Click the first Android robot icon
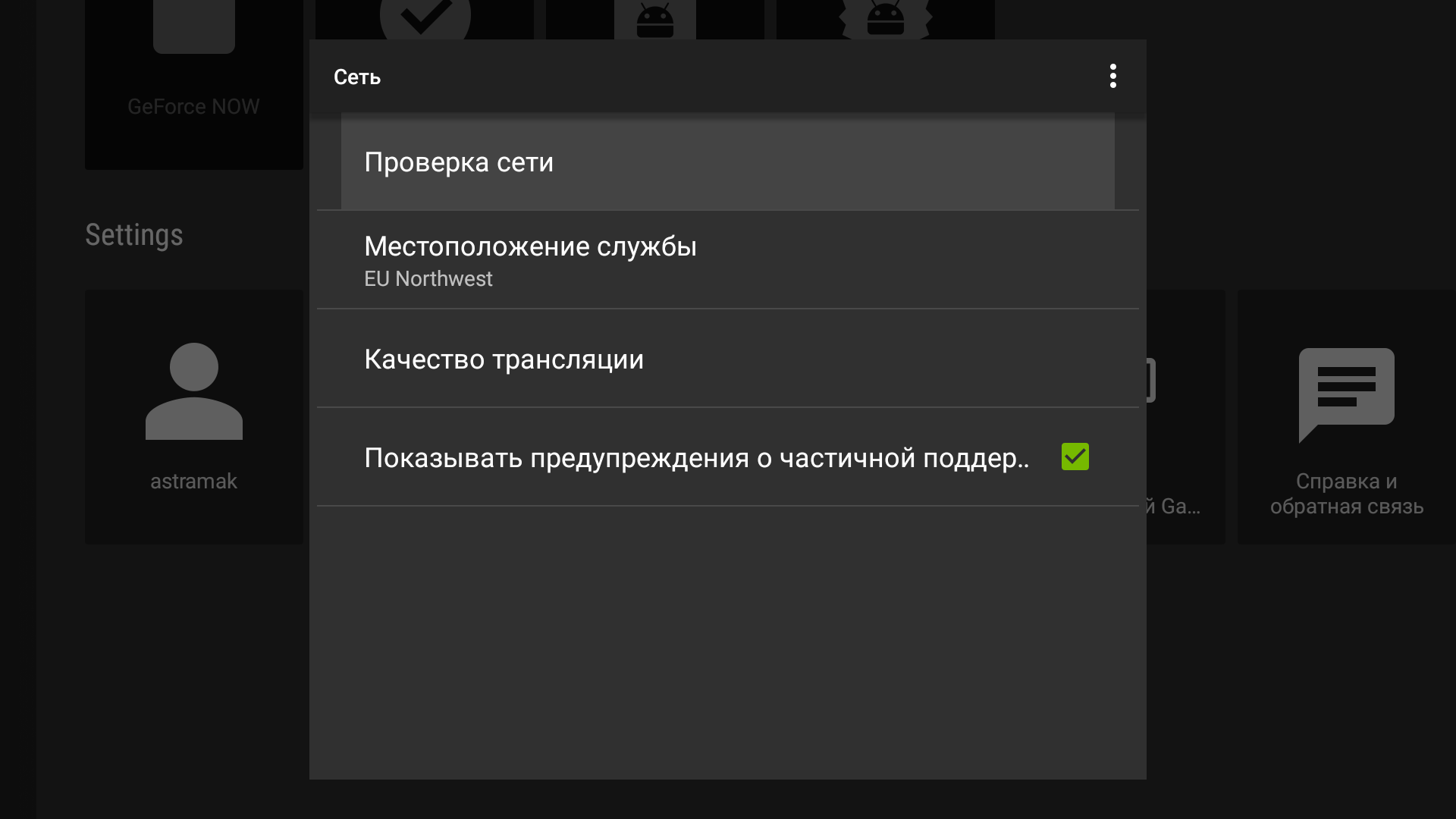The width and height of the screenshot is (1456, 819). pyautogui.click(x=655, y=20)
